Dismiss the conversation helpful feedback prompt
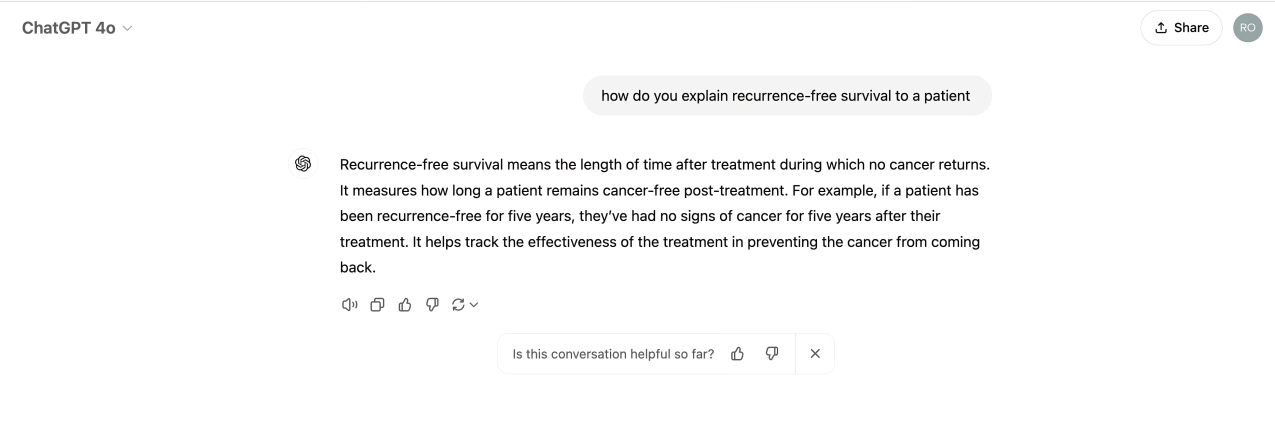The width and height of the screenshot is (1275, 441). click(815, 354)
